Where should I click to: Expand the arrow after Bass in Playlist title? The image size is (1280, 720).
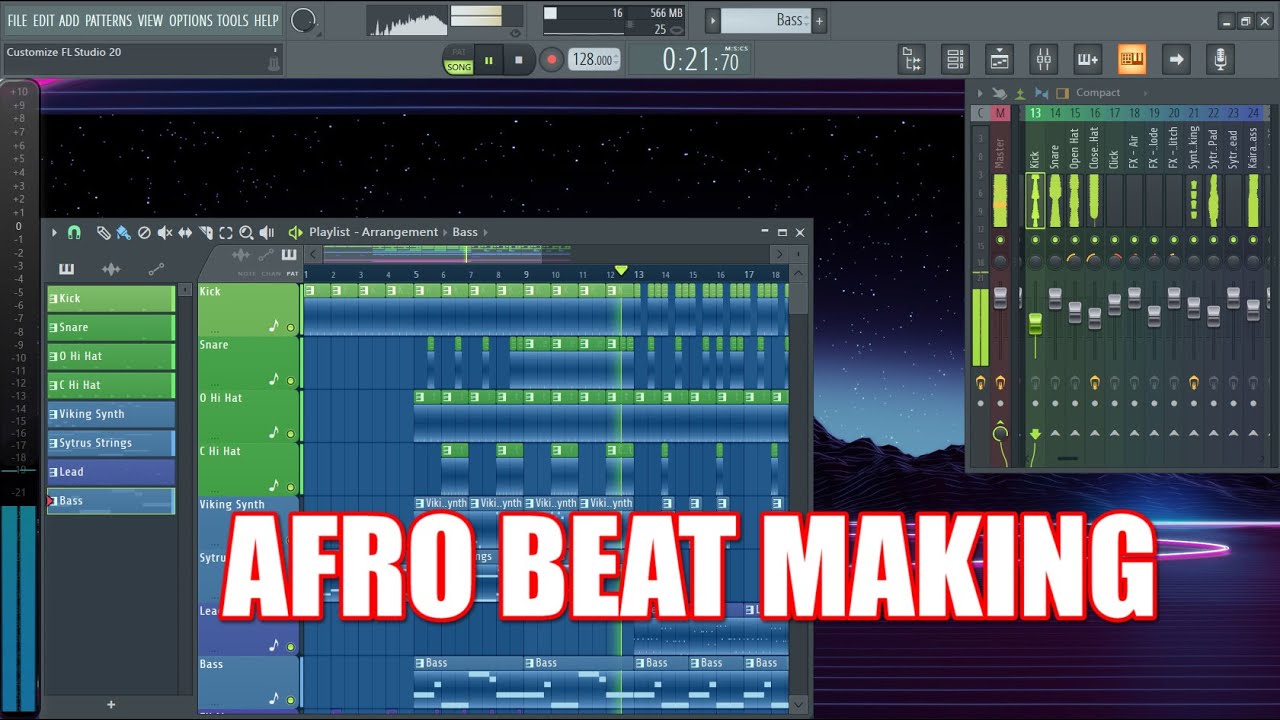pos(486,232)
